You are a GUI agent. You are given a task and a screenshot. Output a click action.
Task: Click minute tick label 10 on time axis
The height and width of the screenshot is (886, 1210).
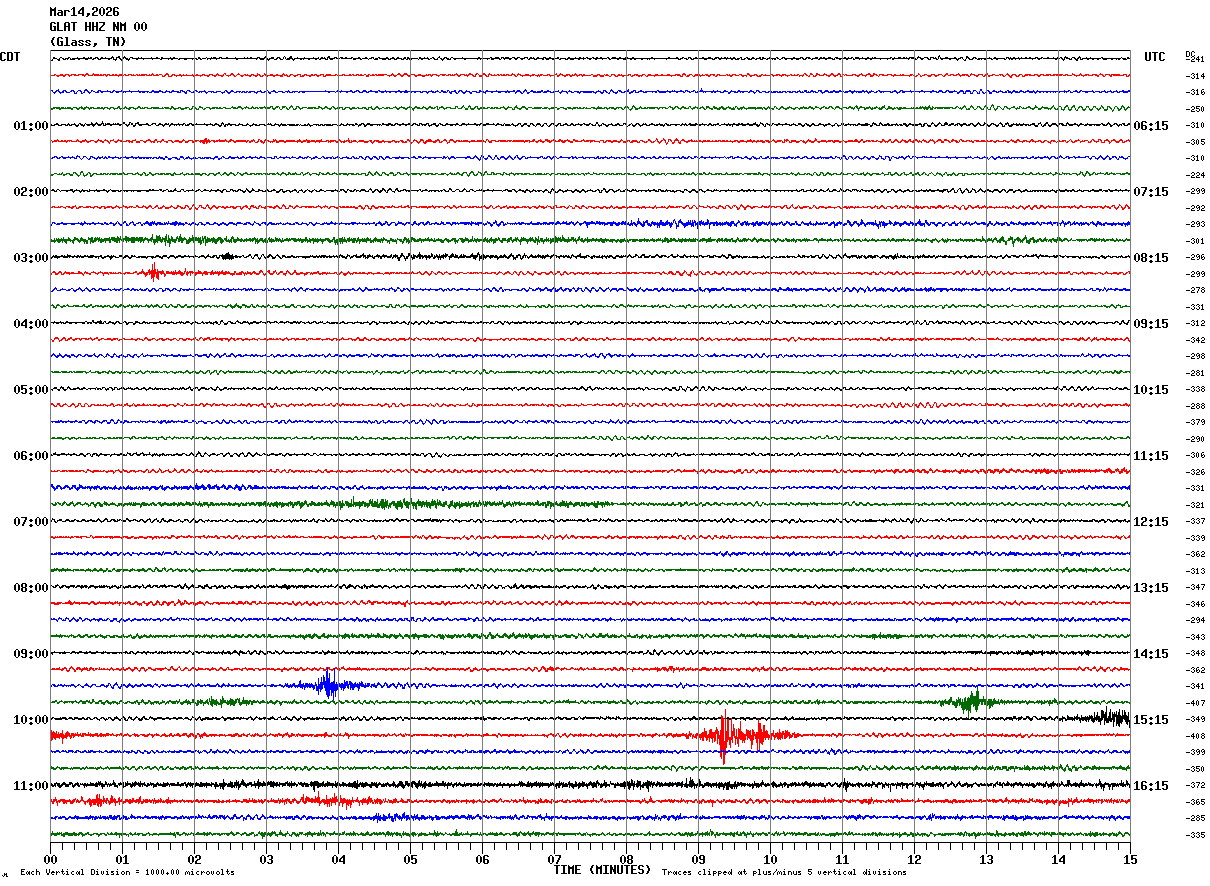coord(770,859)
